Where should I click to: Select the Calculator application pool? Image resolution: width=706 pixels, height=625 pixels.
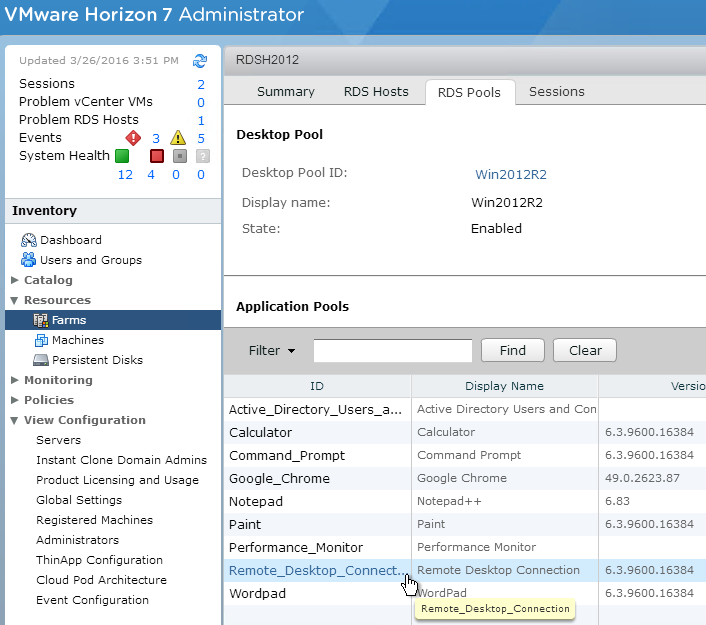pyautogui.click(x=260, y=432)
